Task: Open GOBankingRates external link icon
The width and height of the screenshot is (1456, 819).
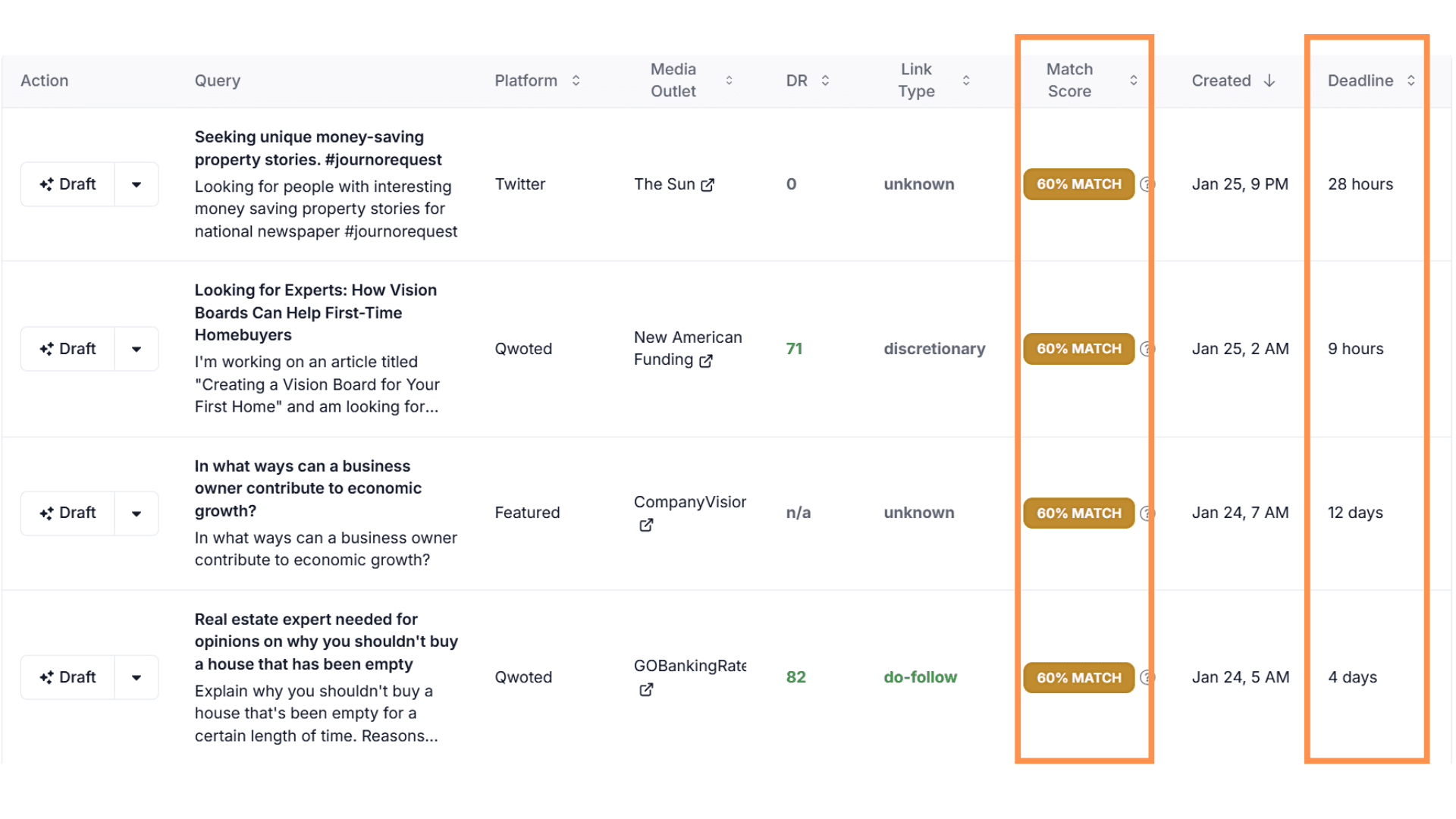Action: click(646, 690)
